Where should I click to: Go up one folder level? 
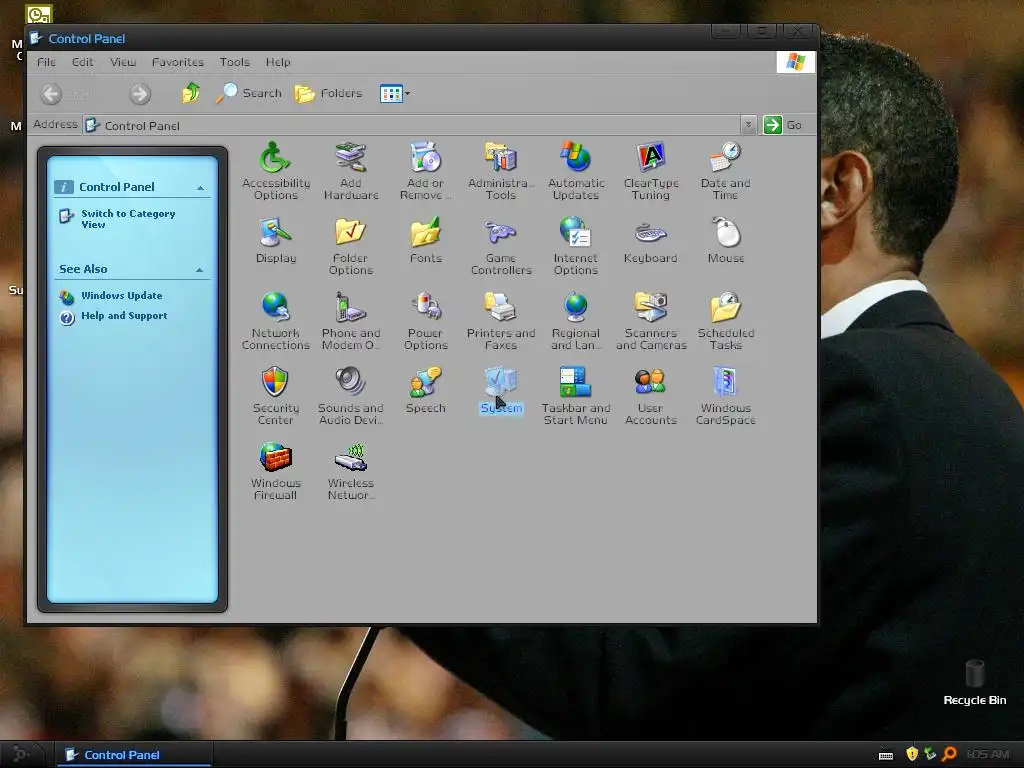[x=191, y=93]
